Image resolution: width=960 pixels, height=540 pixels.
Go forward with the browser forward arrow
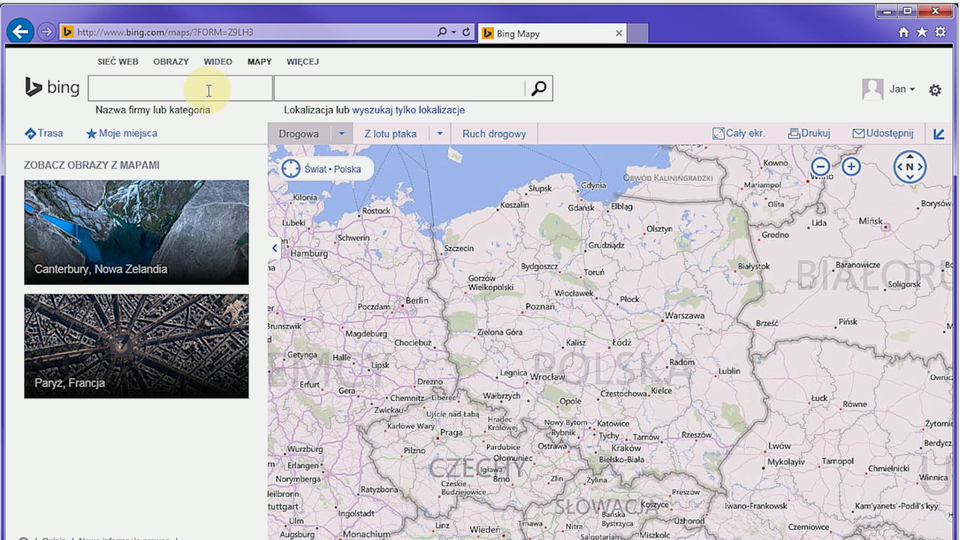[x=46, y=31]
